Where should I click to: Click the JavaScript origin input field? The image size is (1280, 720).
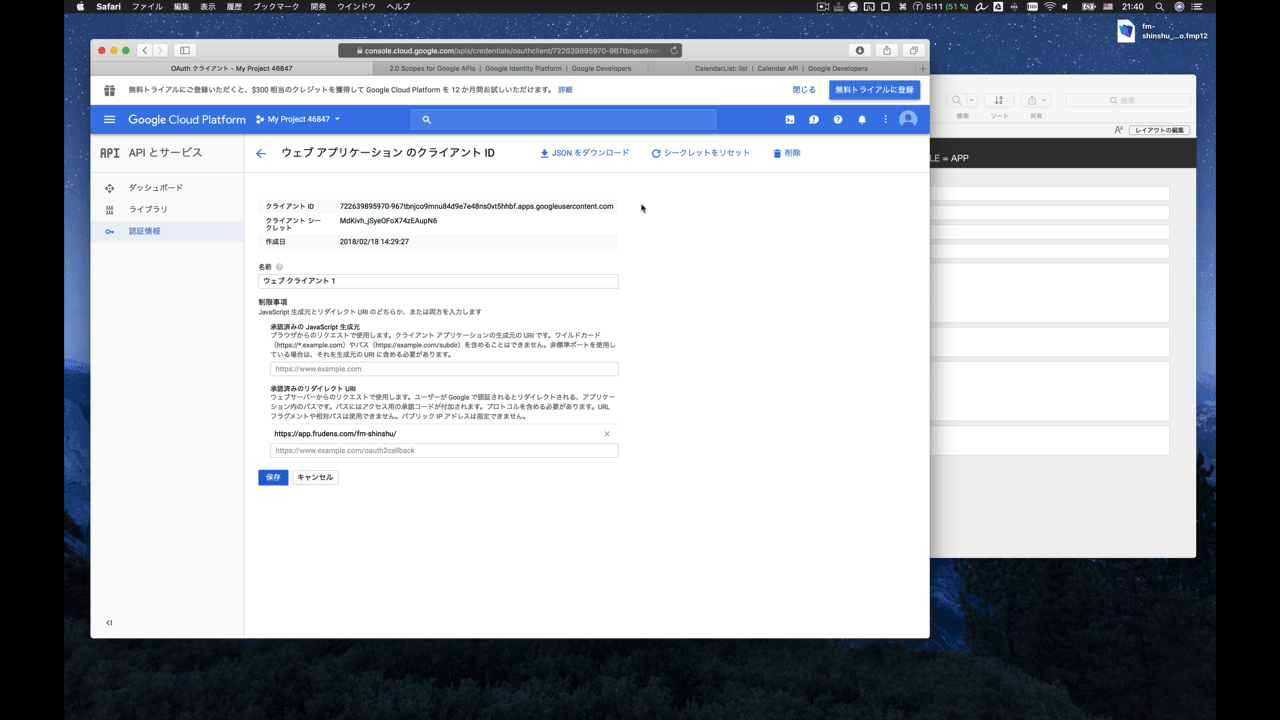[x=444, y=369]
